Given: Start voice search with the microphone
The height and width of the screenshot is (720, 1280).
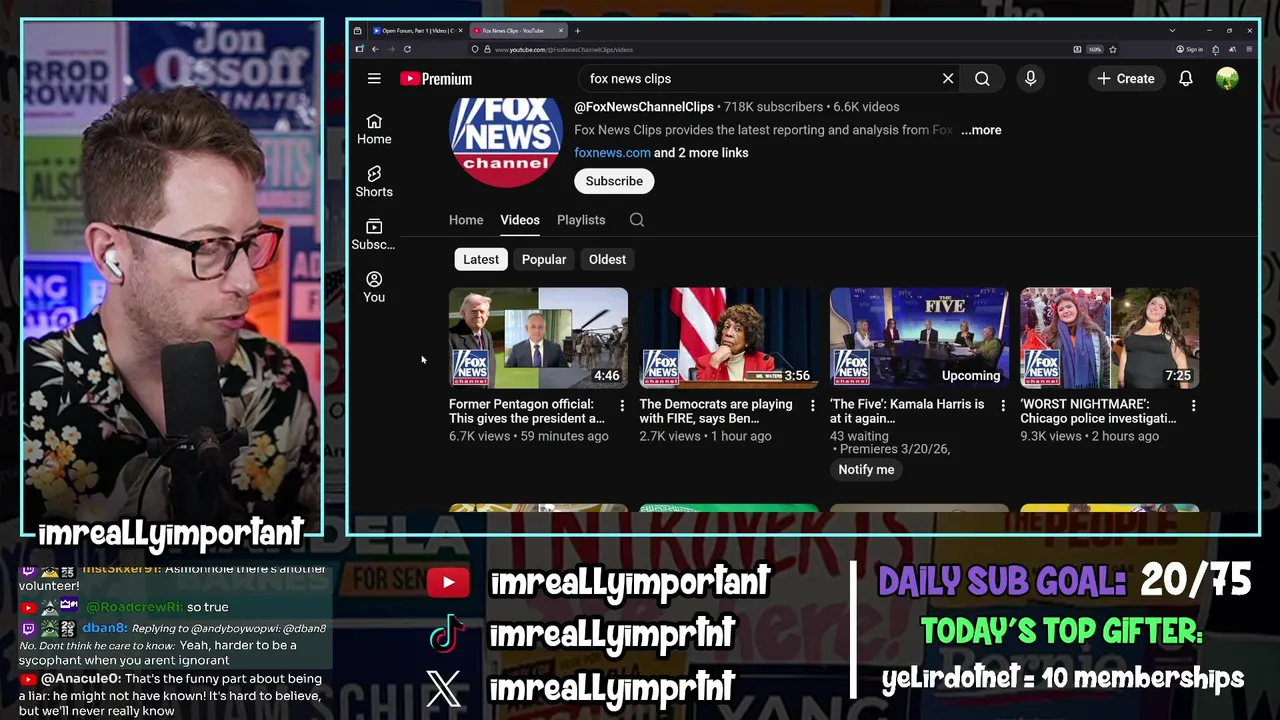Looking at the screenshot, I should [1030, 78].
